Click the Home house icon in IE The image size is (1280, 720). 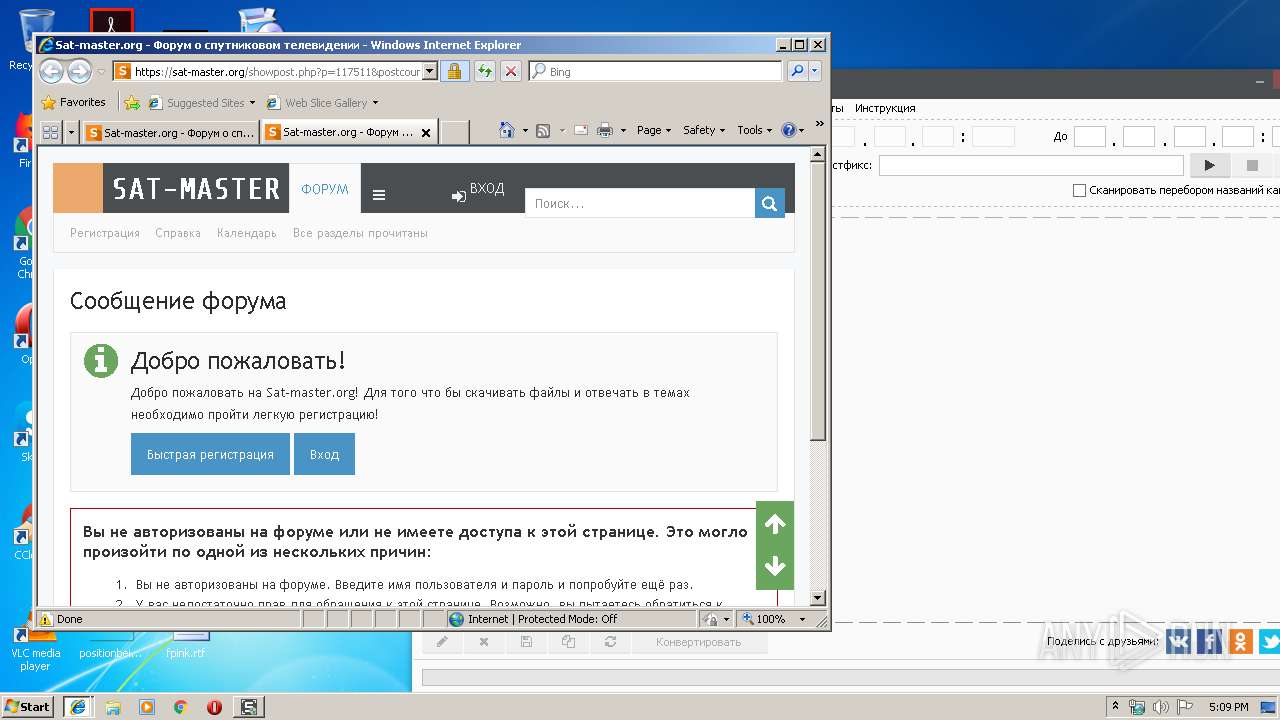[x=507, y=130]
